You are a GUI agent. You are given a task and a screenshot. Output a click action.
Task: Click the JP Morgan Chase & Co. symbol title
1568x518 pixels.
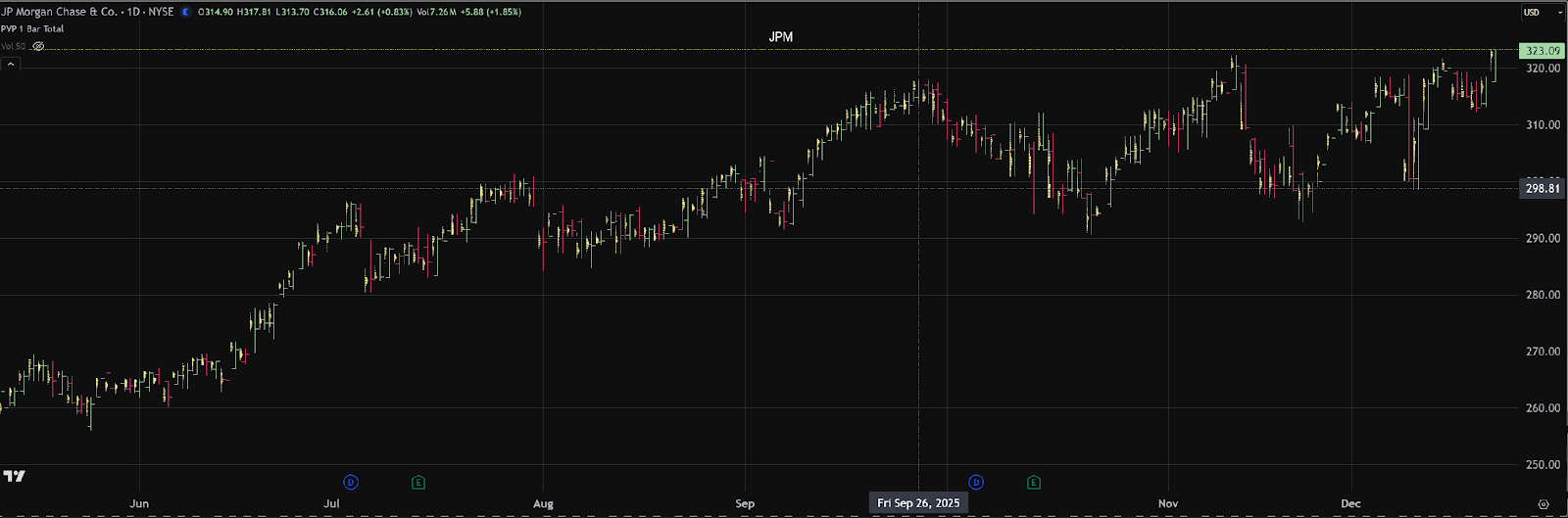(x=59, y=12)
